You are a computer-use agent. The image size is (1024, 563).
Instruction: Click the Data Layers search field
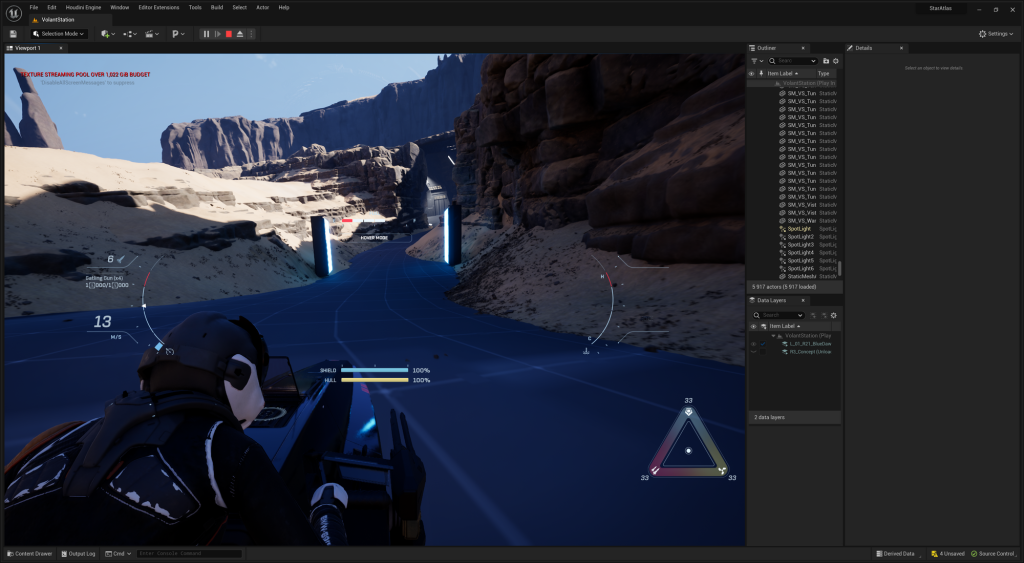click(x=778, y=315)
